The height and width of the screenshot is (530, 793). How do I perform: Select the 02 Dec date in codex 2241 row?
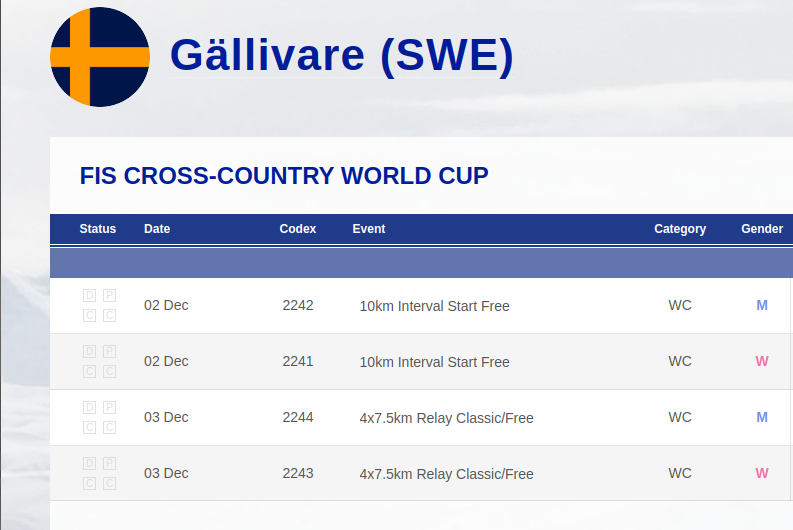coord(166,362)
